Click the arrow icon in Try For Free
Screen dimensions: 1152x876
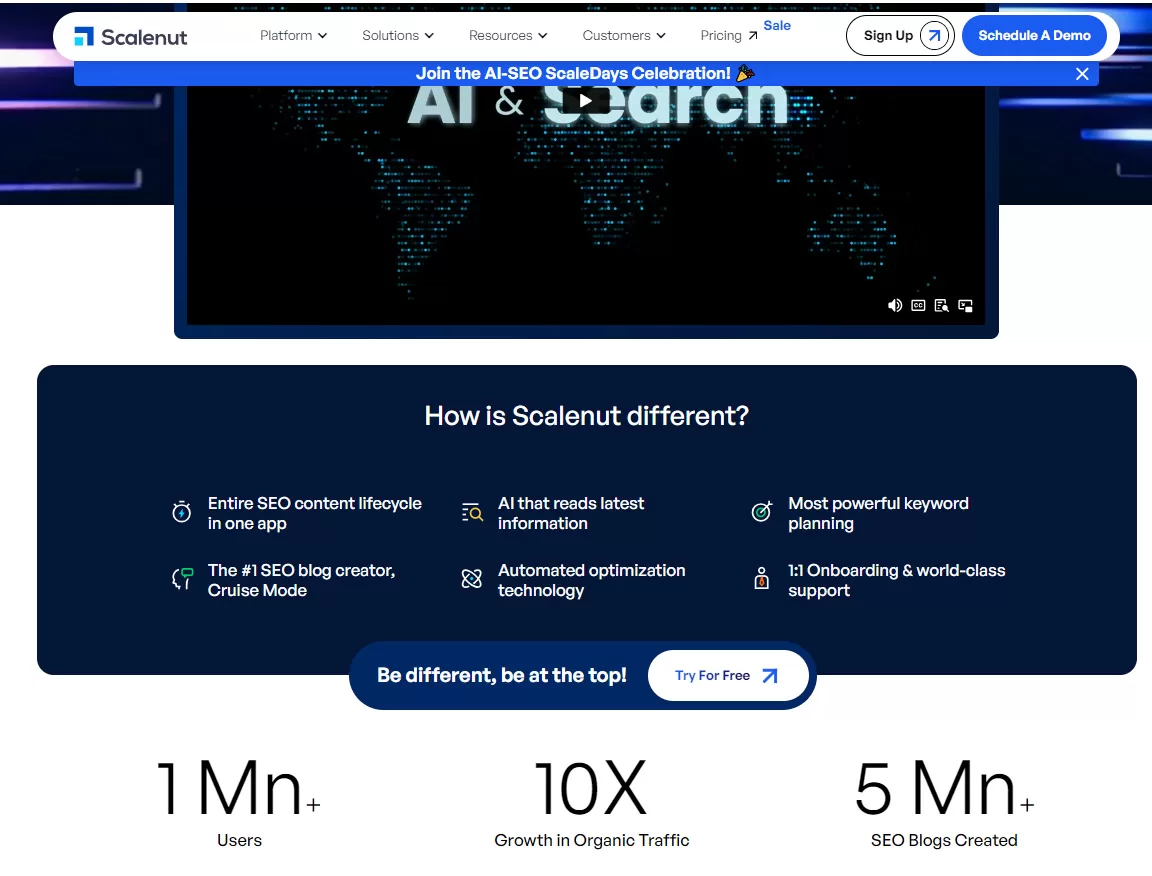click(769, 675)
